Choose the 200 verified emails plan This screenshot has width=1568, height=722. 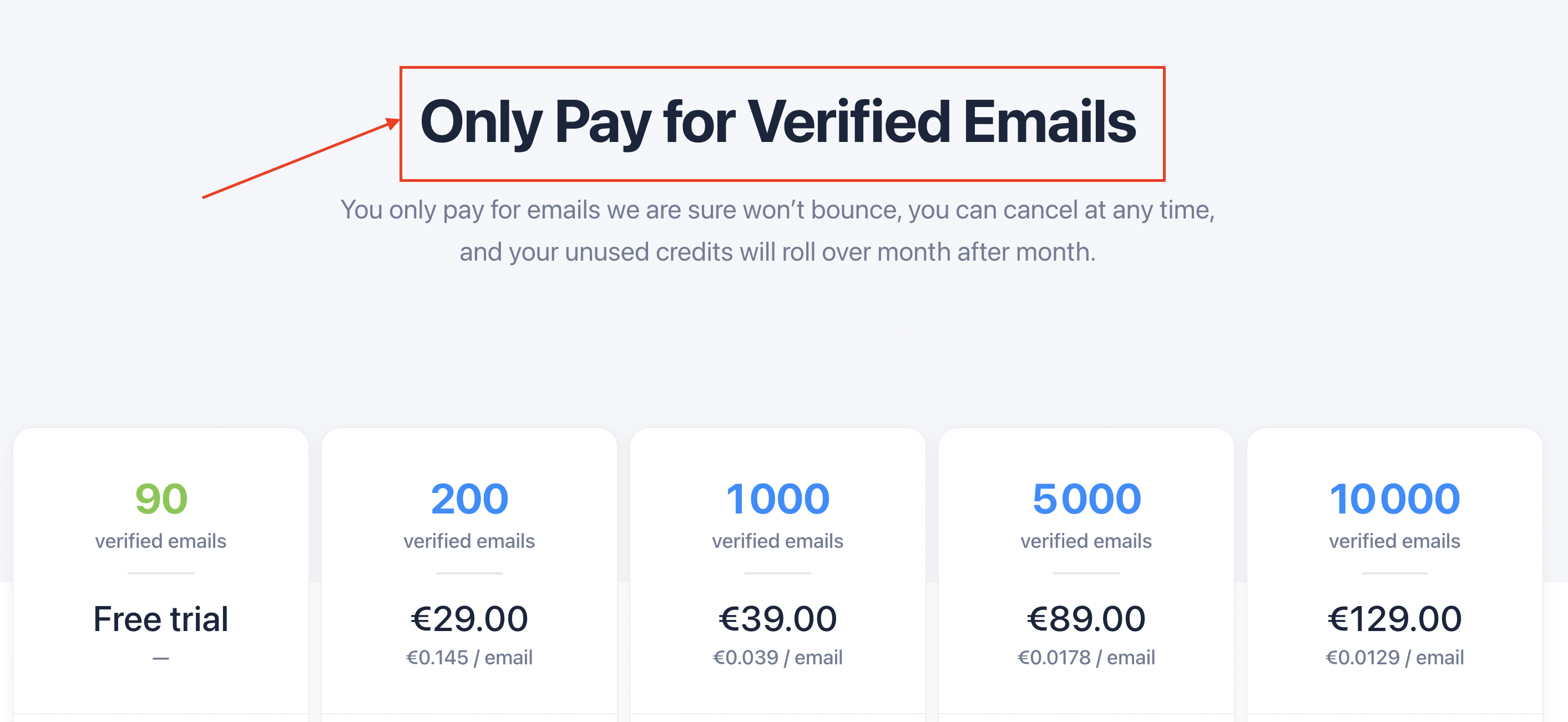click(469, 575)
